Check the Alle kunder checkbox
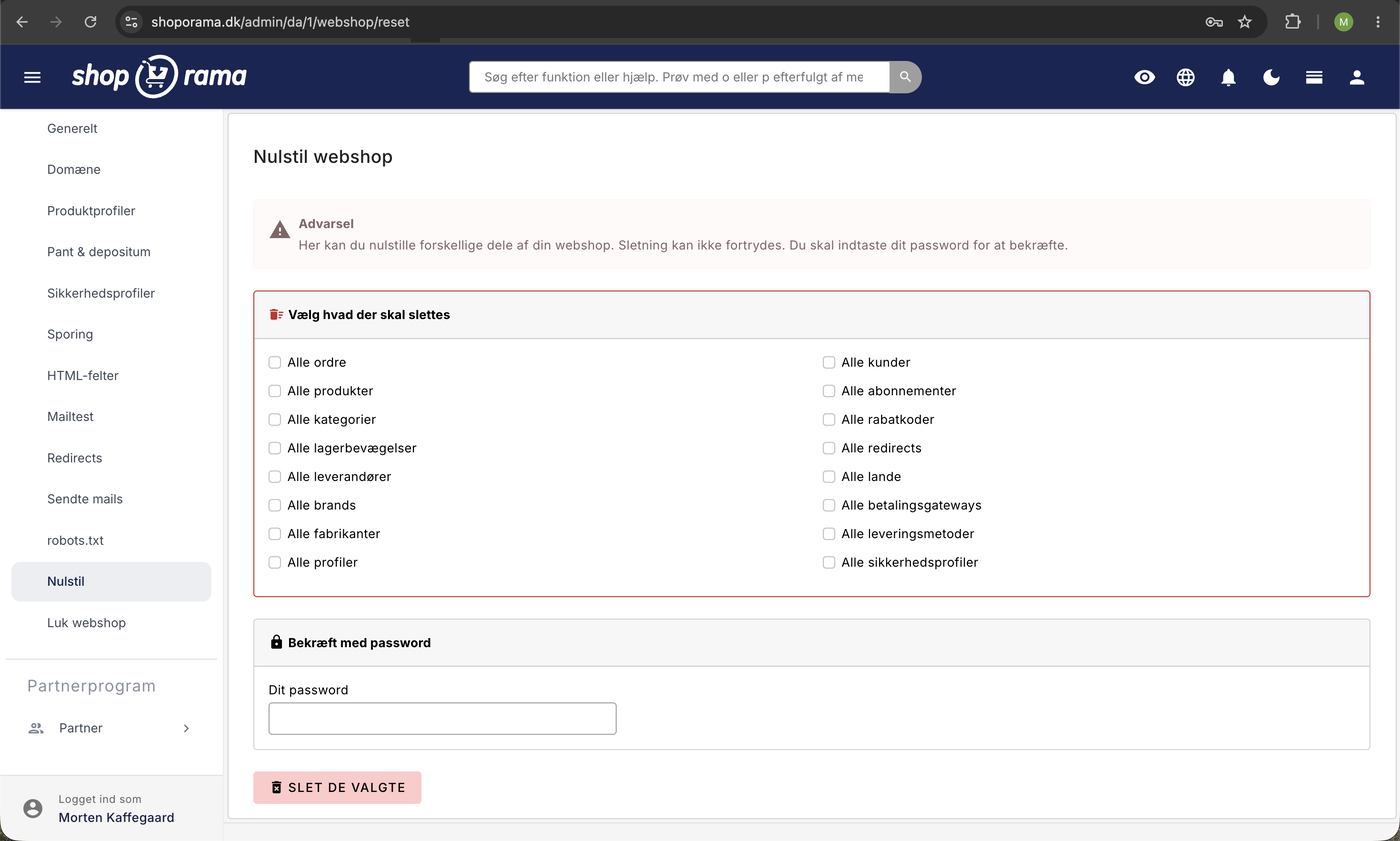This screenshot has height=841, width=1400. pyautogui.click(x=829, y=362)
